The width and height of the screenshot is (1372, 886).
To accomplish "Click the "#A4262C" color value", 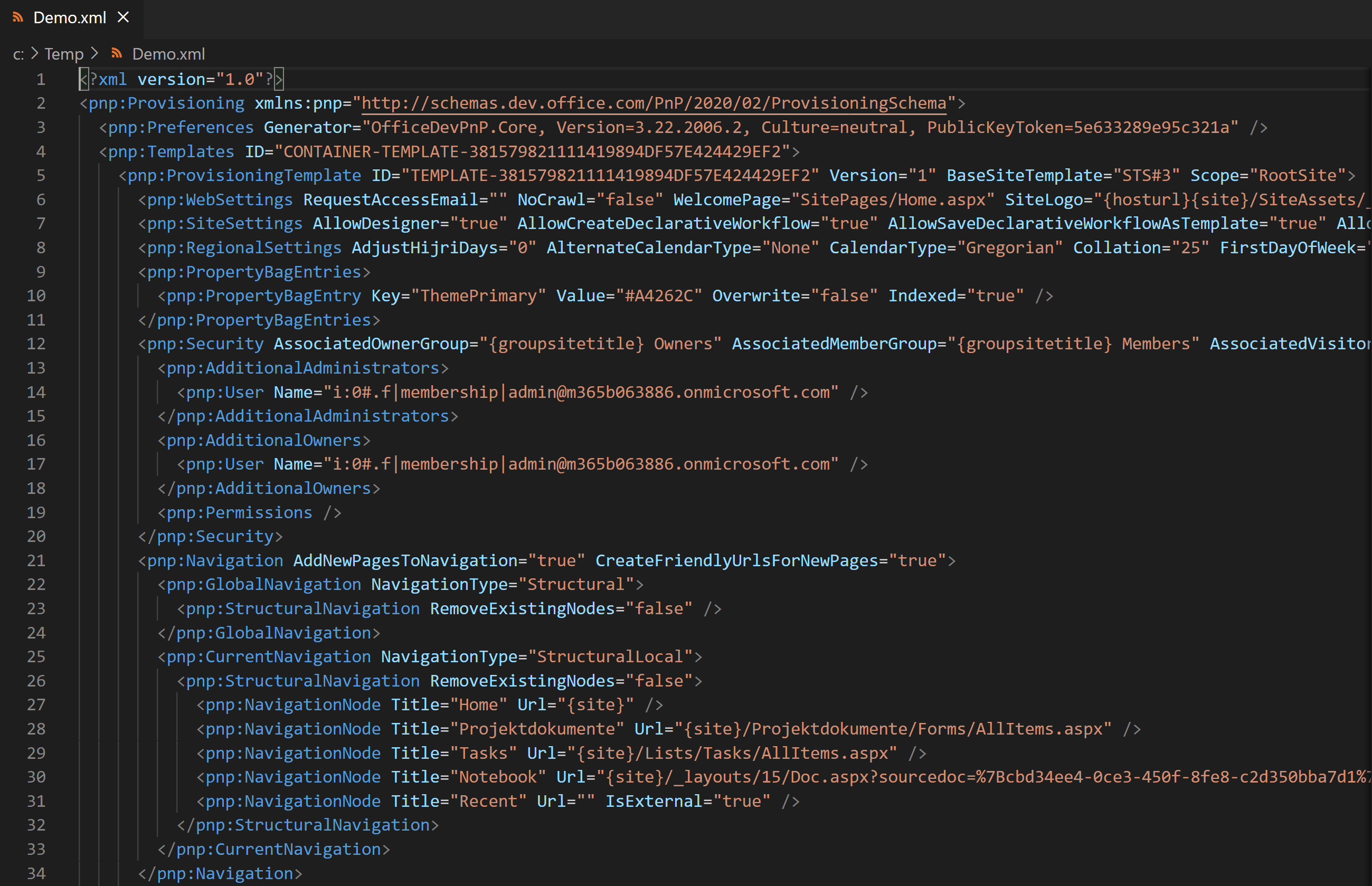I will pos(658,296).
